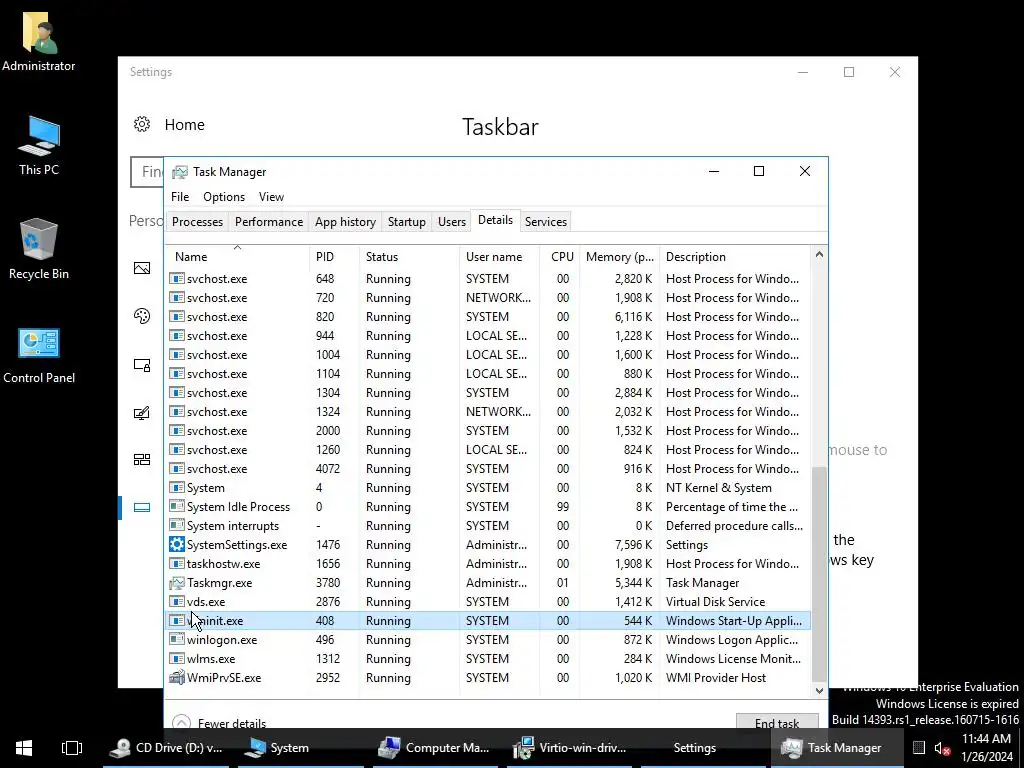Switch to the Startup tab
The width and height of the screenshot is (1024, 768).
click(x=406, y=221)
